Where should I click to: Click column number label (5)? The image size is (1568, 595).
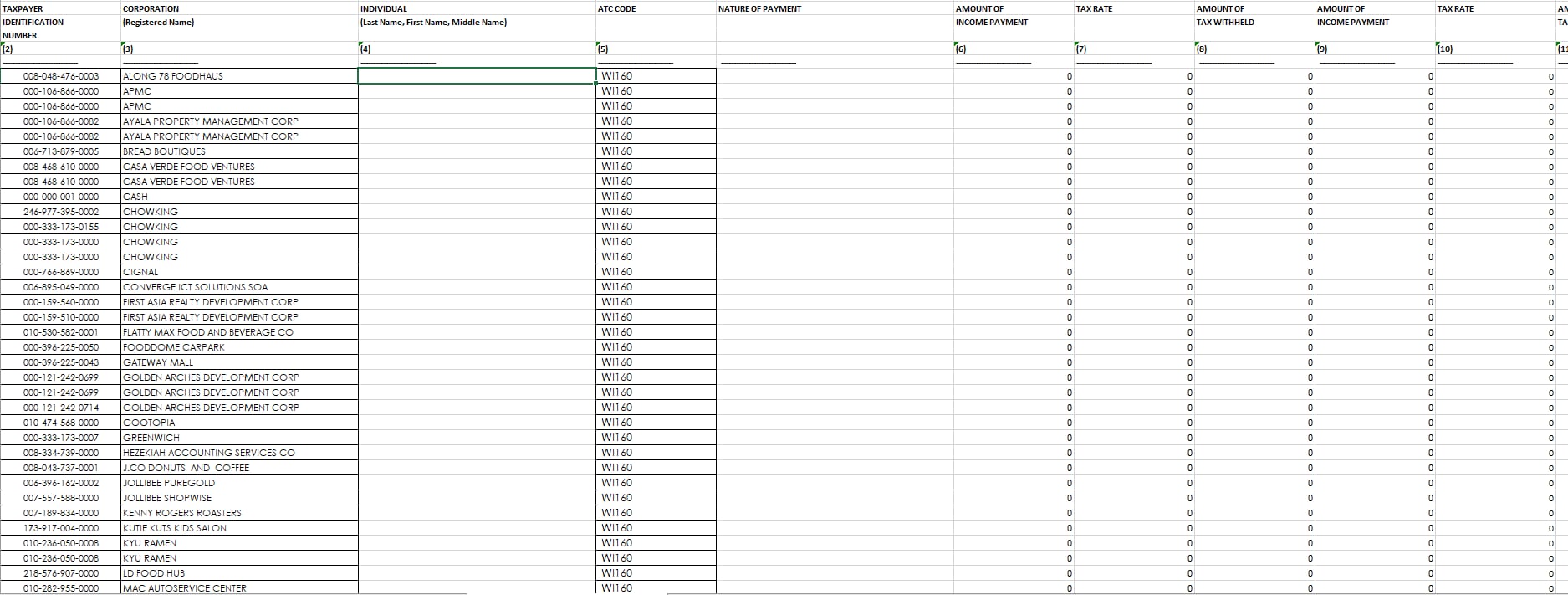pyautogui.click(x=656, y=49)
